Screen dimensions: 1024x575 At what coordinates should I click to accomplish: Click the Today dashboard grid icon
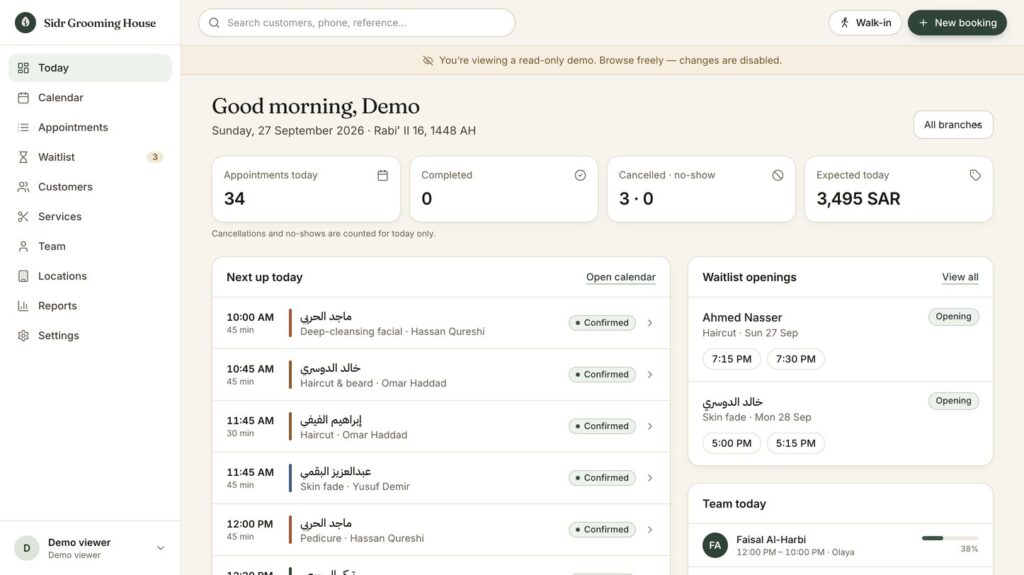24,68
